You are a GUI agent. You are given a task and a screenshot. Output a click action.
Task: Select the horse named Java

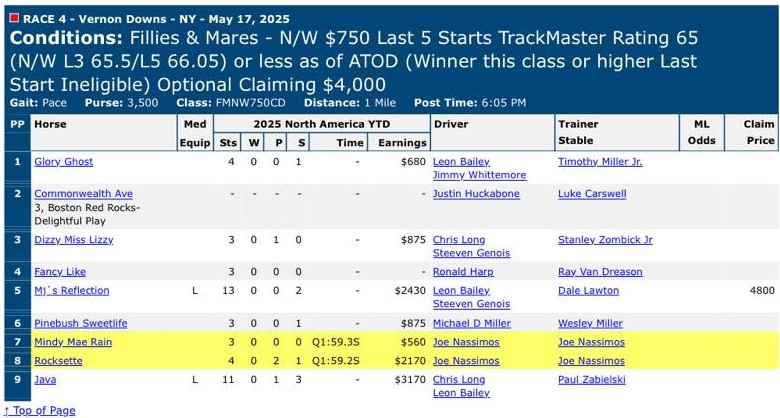click(x=47, y=380)
